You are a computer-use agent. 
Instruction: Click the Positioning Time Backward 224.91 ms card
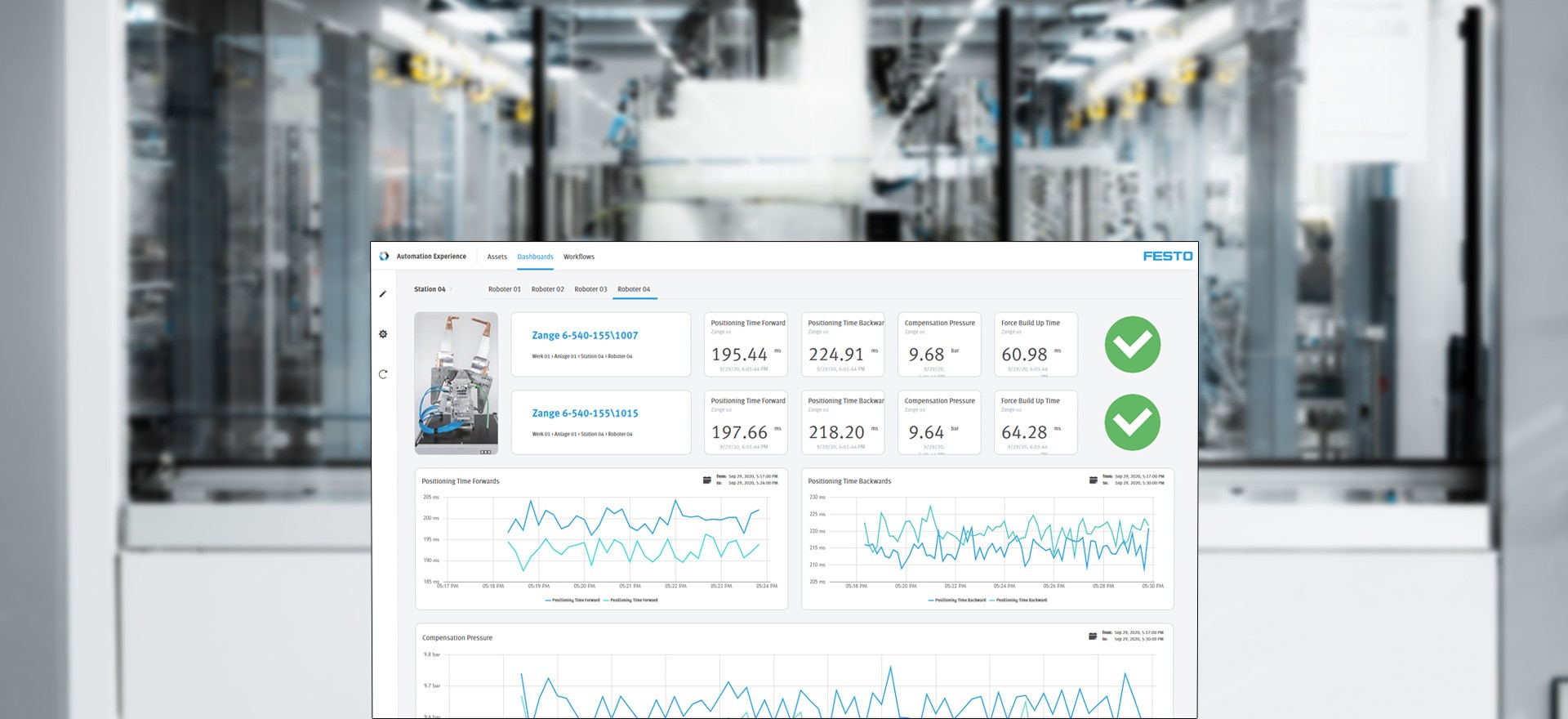point(843,345)
